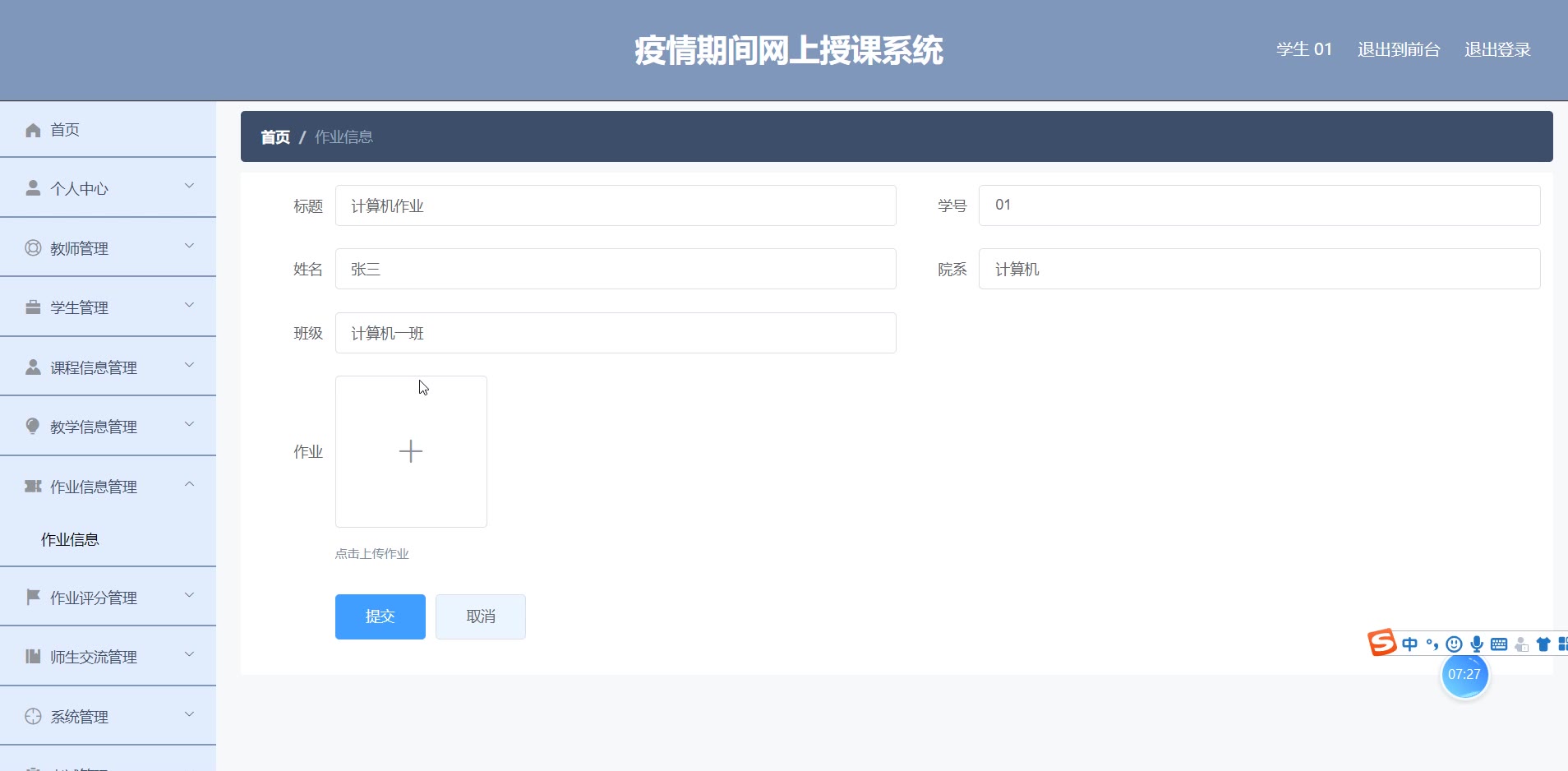
Task: Expand the 学生管理 menu chevron
Action: pos(189,305)
